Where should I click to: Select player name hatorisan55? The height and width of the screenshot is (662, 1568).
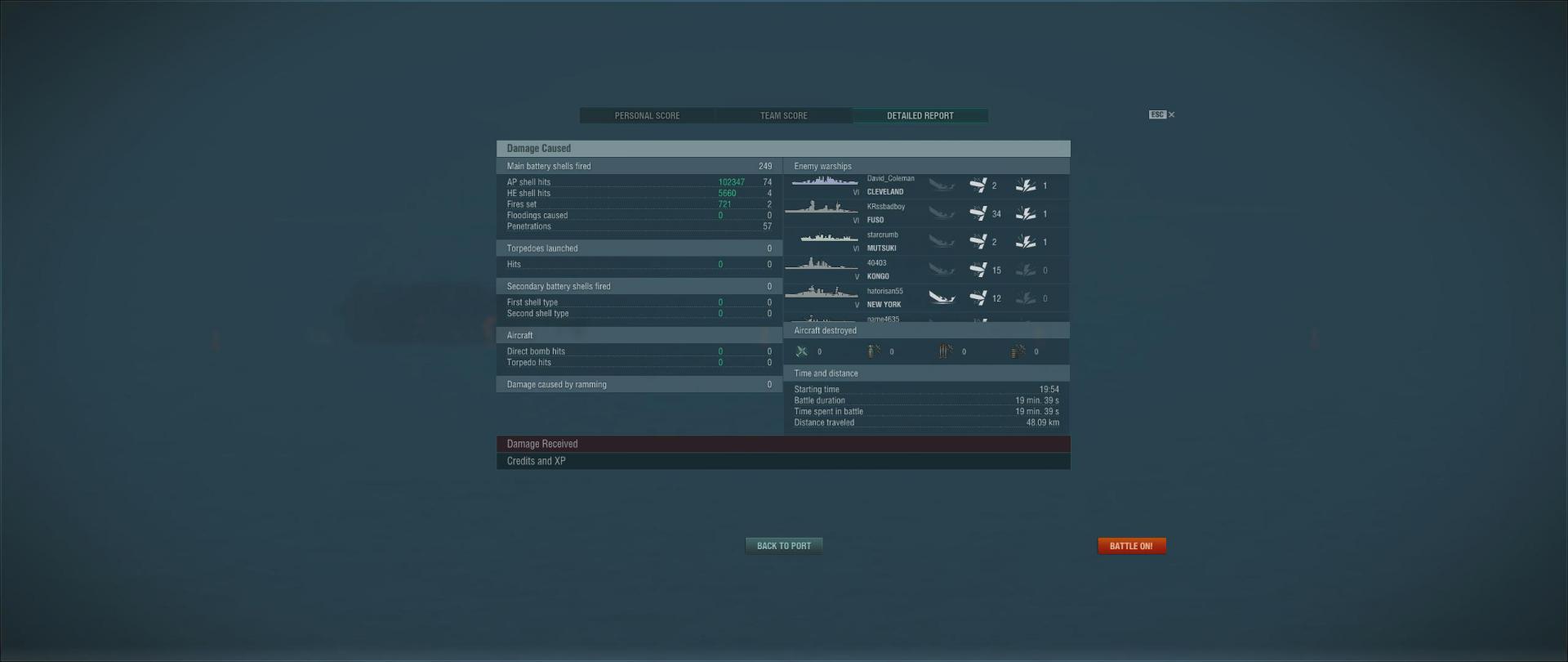pyautogui.click(x=884, y=291)
